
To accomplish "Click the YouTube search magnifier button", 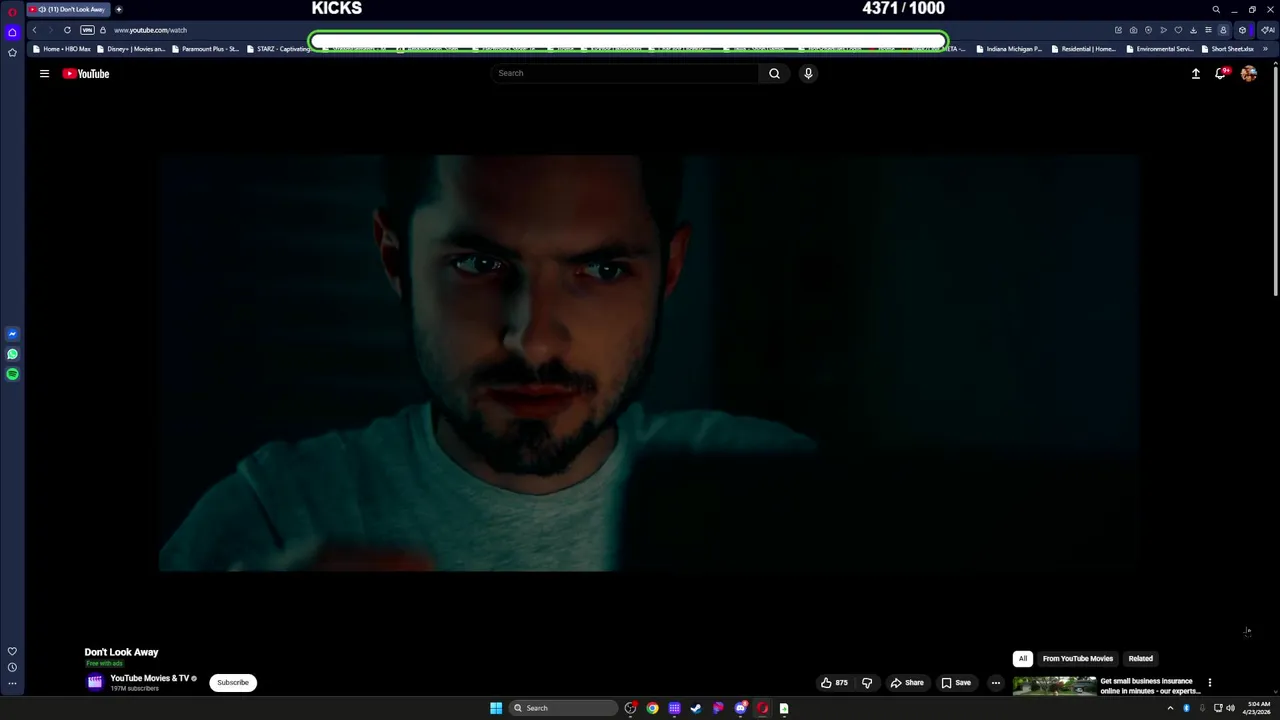I will 774,73.
